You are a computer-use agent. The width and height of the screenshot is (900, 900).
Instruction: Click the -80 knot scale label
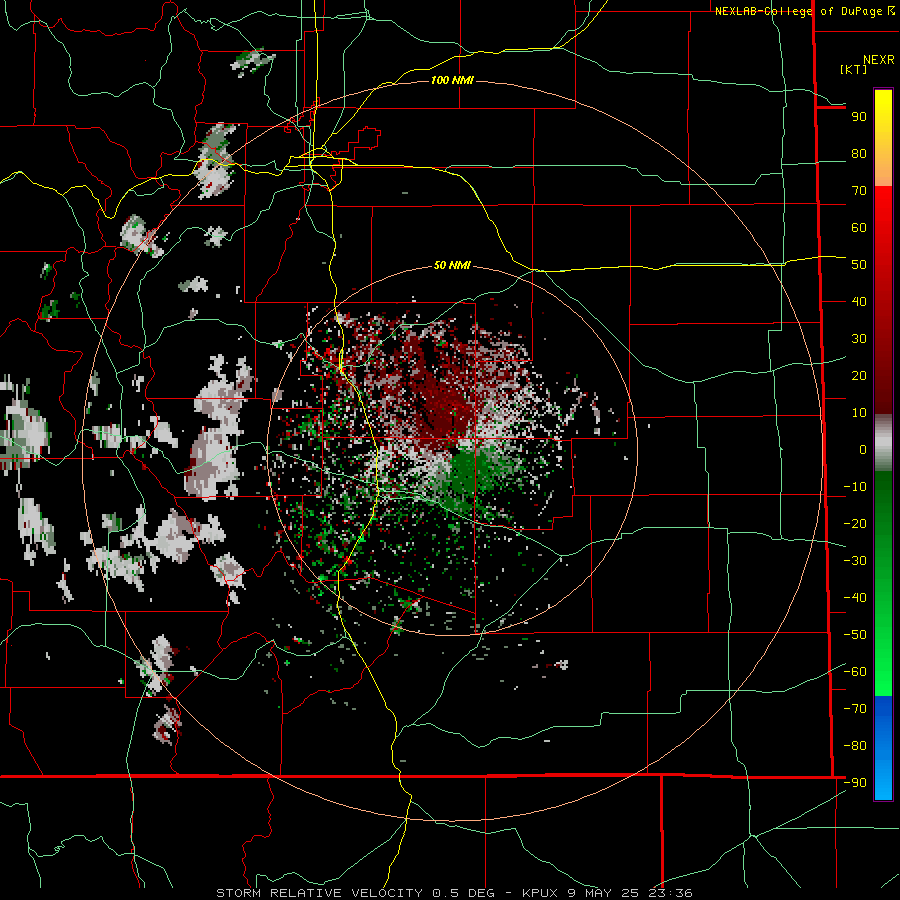tap(855, 746)
